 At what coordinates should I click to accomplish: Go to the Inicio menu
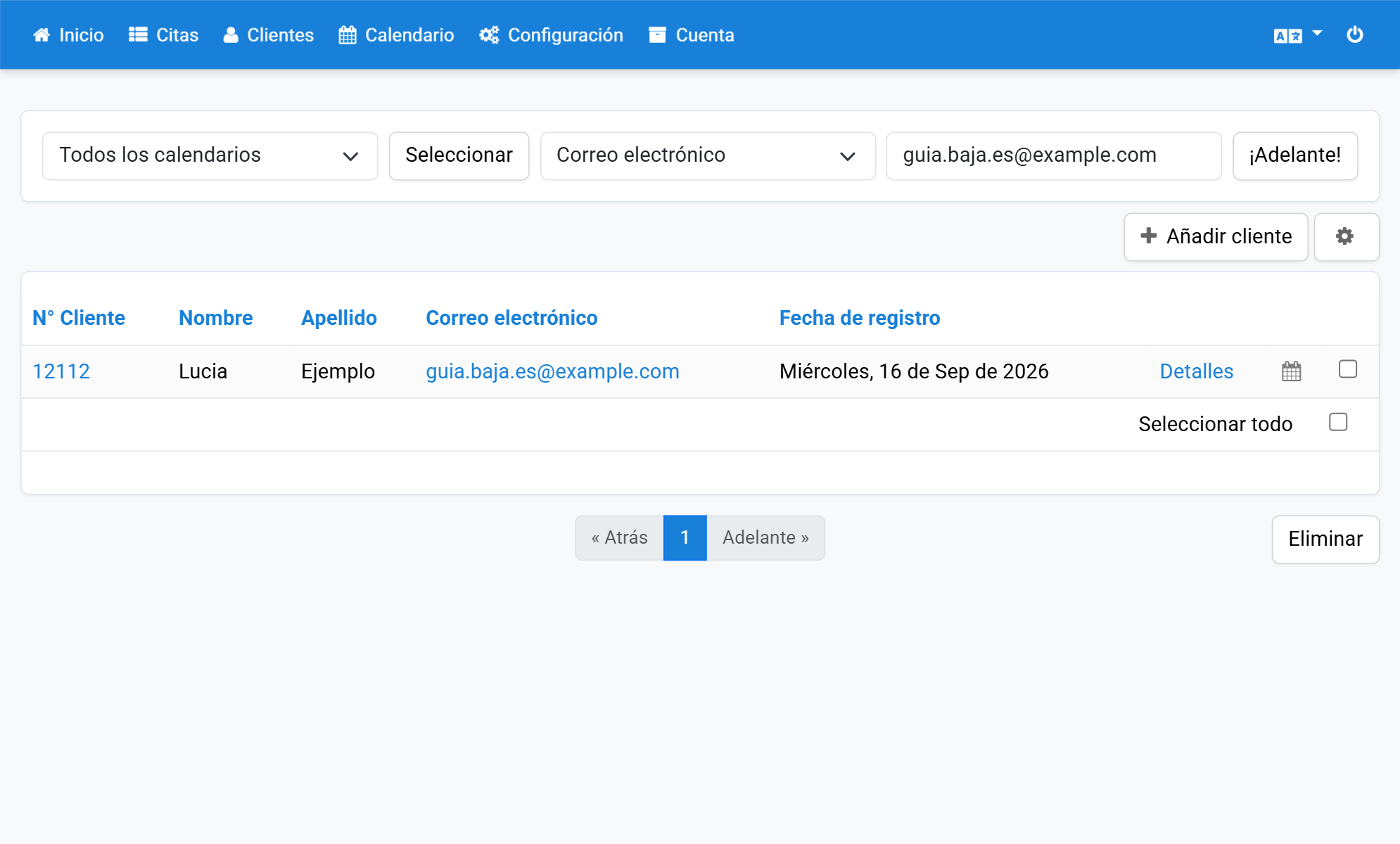tap(68, 35)
